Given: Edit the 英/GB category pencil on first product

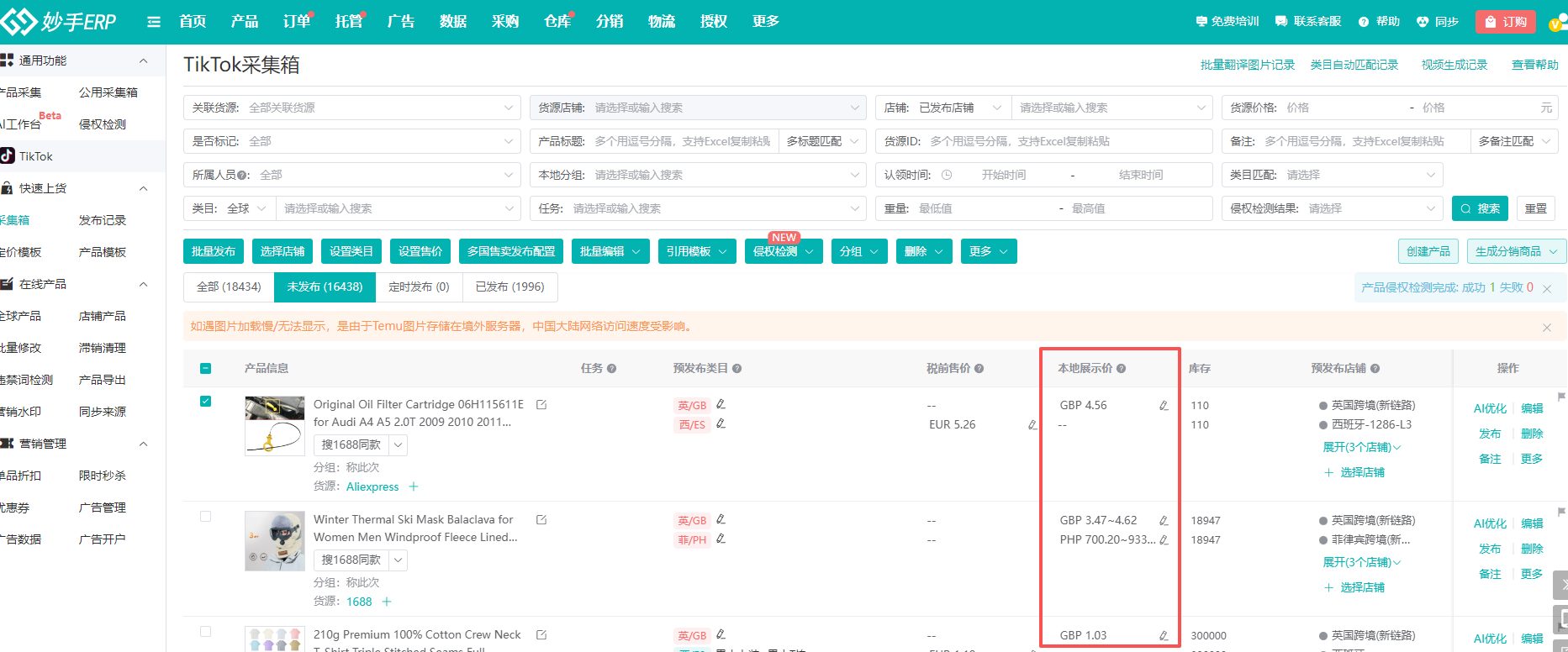Looking at the screenshot, I should [x=721, y=405].
